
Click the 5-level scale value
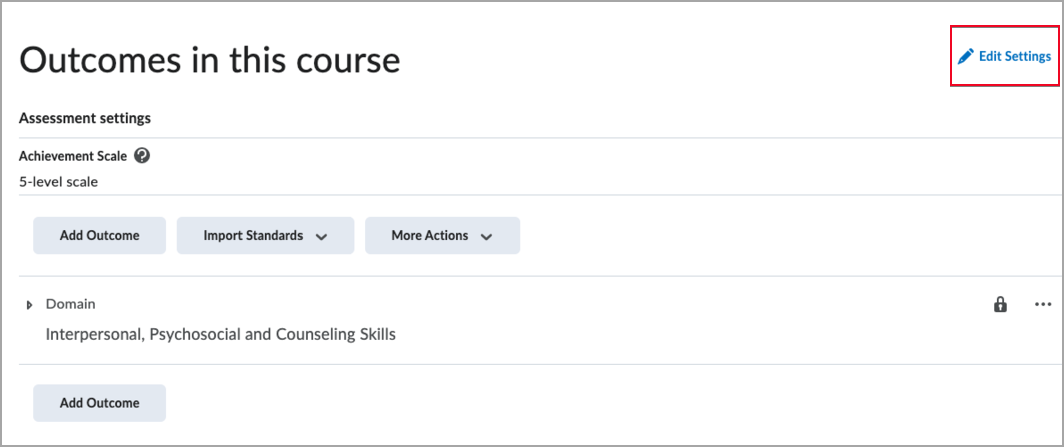coord(58,182)
